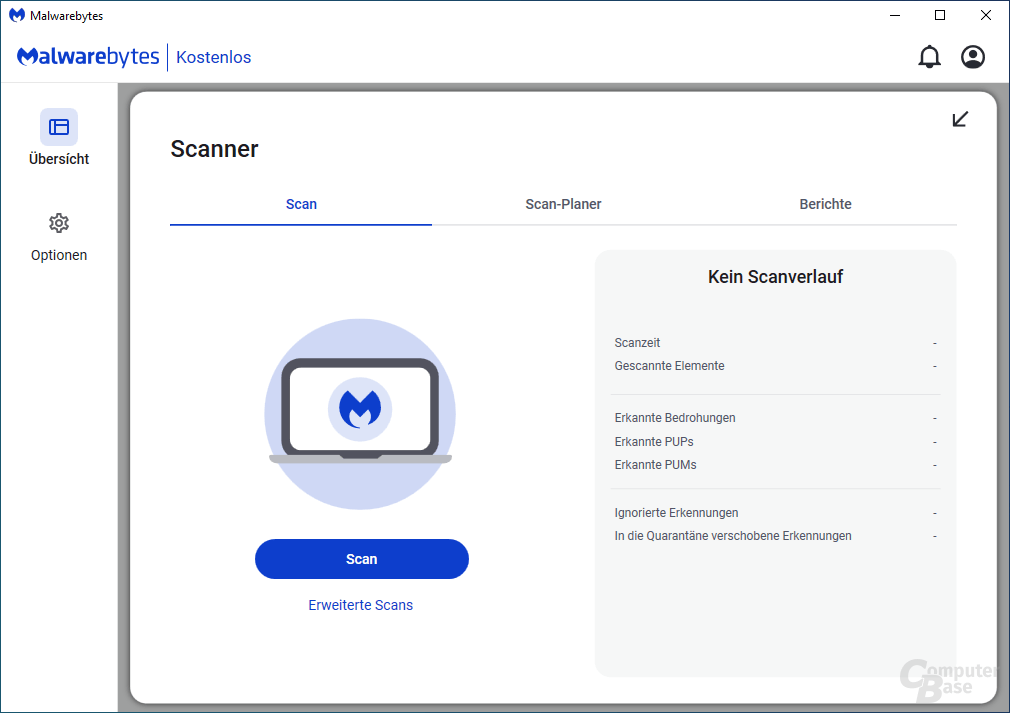Click the Erkannte PUPs row label
1010x713 pixels.
[654, 442]
